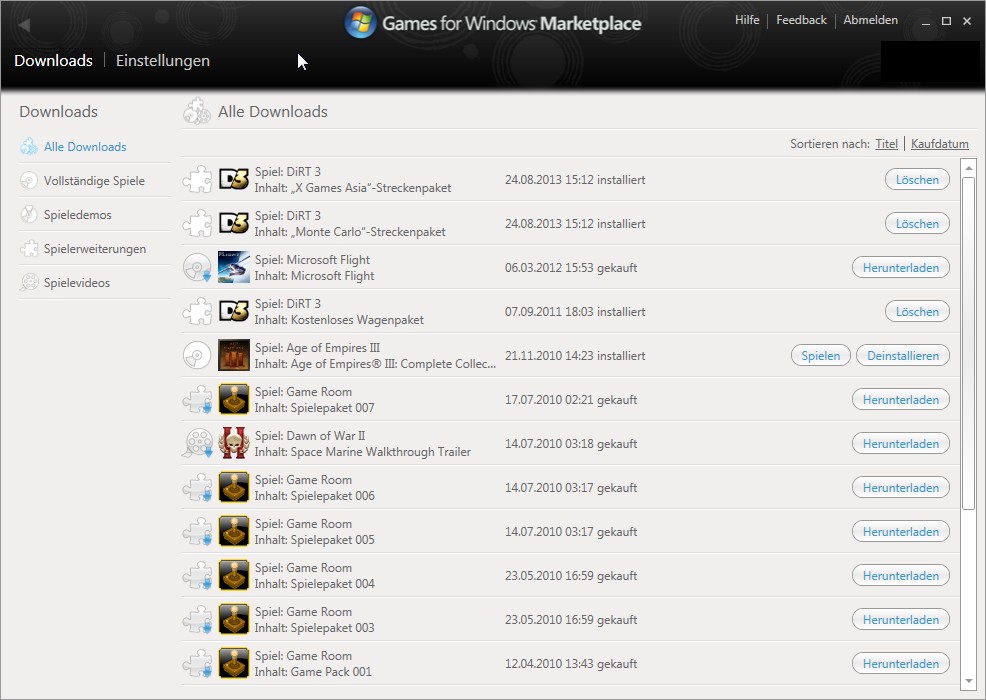Screen dimensions: 986x700
Task: Select Alle Downloads in sidebar
Action: click(85, 147)
